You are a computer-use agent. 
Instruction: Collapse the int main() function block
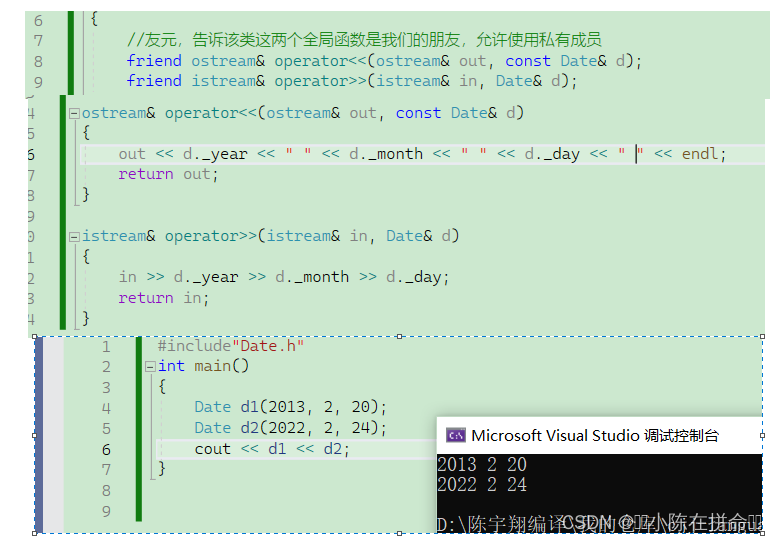point(150,367)
